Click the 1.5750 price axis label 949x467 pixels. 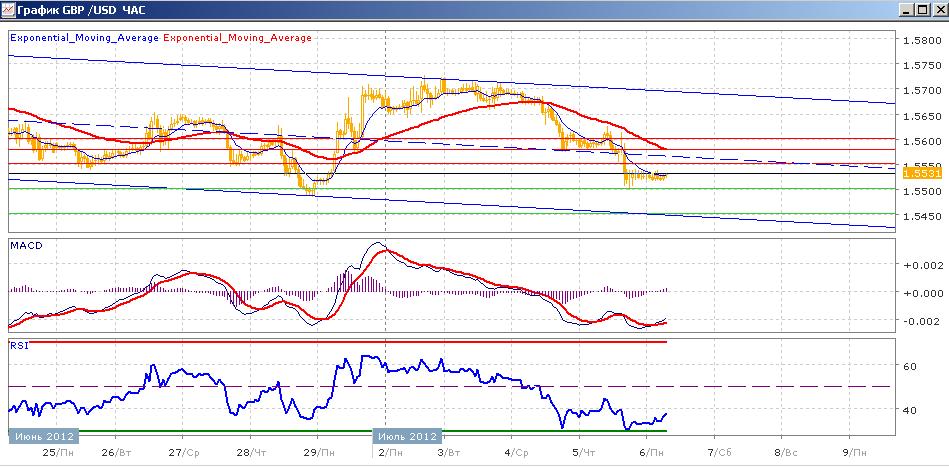[x=922, y=65]
